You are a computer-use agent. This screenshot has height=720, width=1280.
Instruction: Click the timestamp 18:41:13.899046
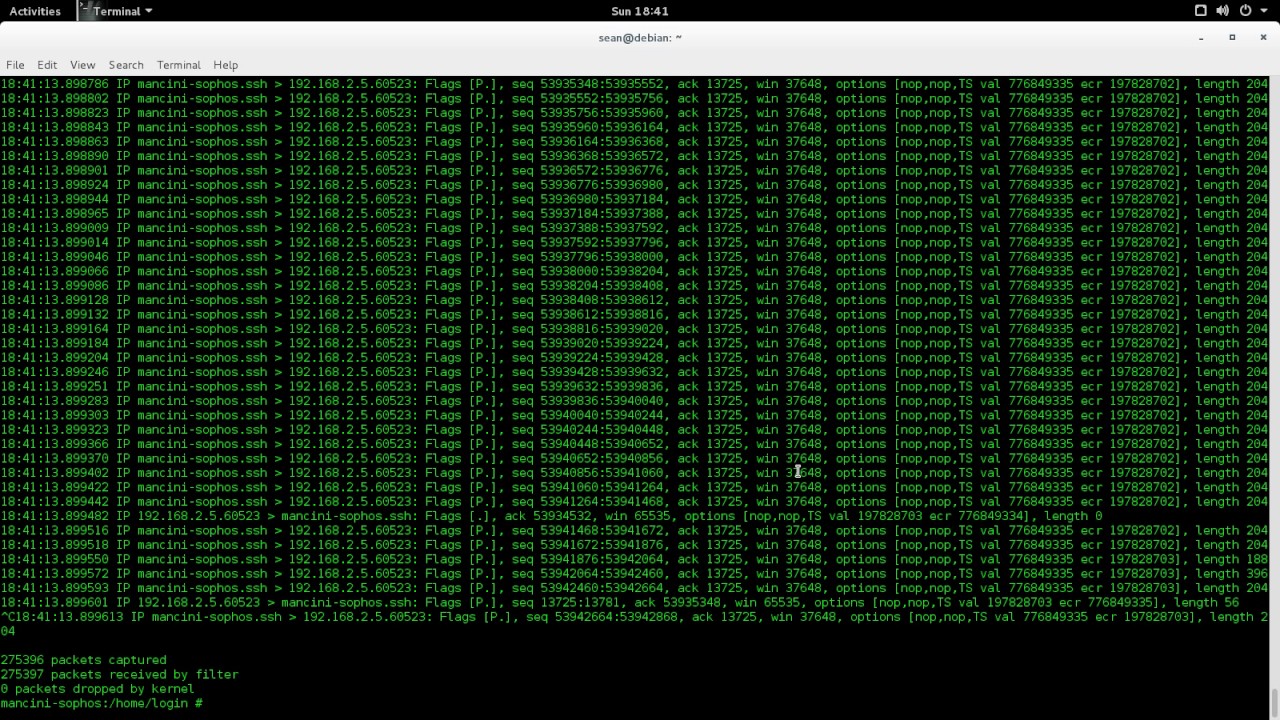click(54, 257)
